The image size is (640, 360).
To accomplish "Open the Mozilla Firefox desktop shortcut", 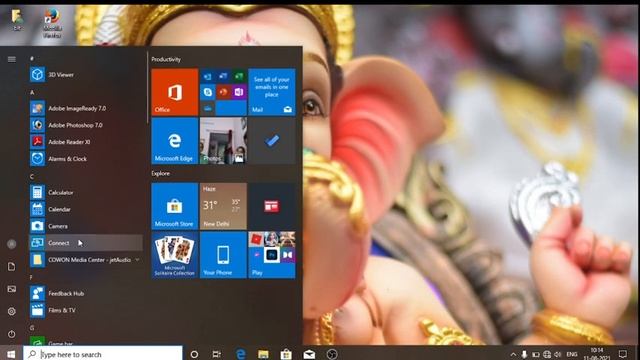I will click(x=52, y=24).
